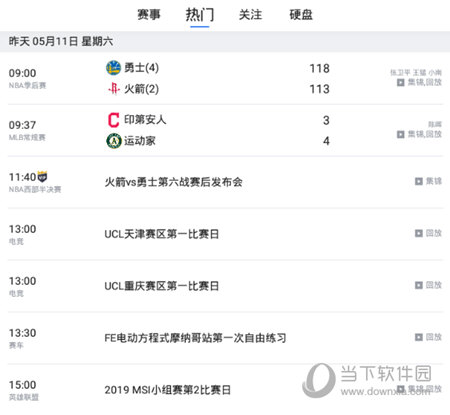Click the 英雄联盟 category label

pyautogui.click(x=24, y=397)
